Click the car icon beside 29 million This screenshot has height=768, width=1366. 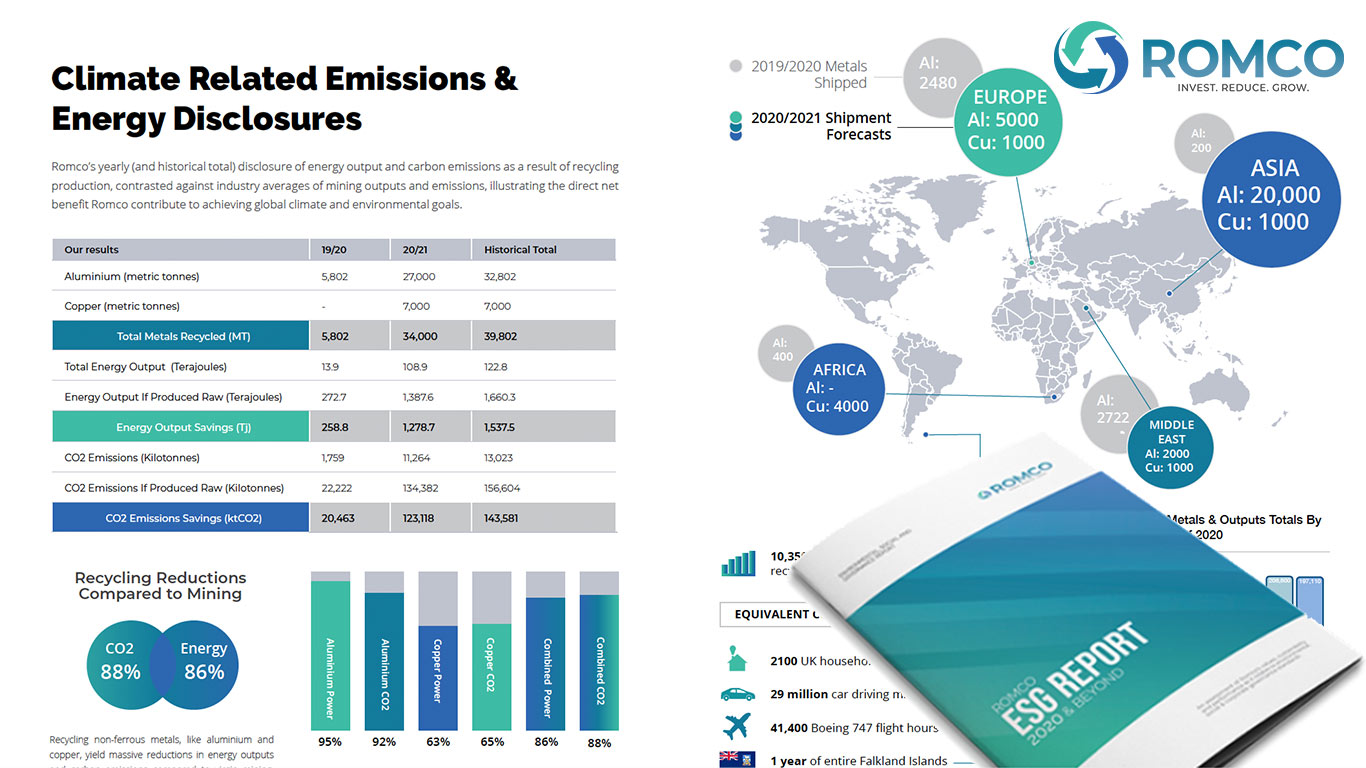pyautogui.click(x=737, y=694)
